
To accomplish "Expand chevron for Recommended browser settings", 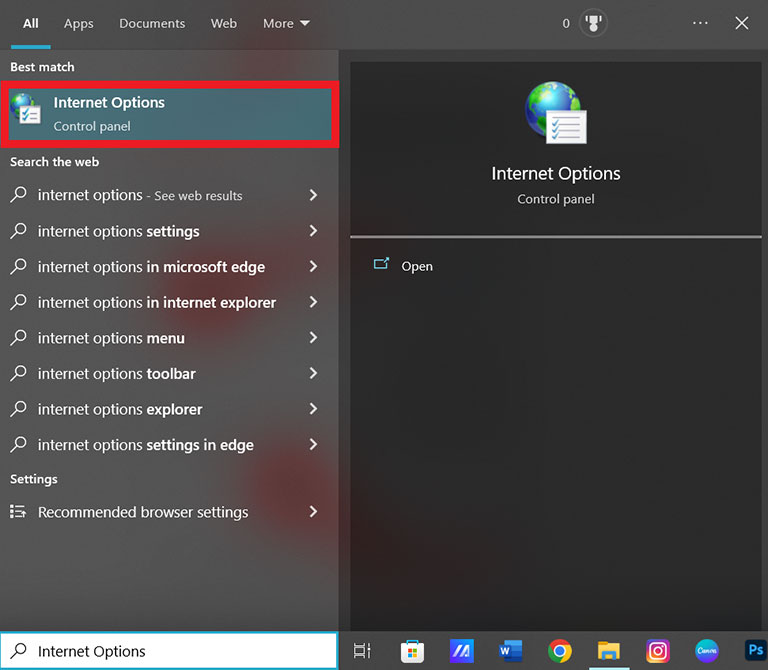I will click(313, 512).
